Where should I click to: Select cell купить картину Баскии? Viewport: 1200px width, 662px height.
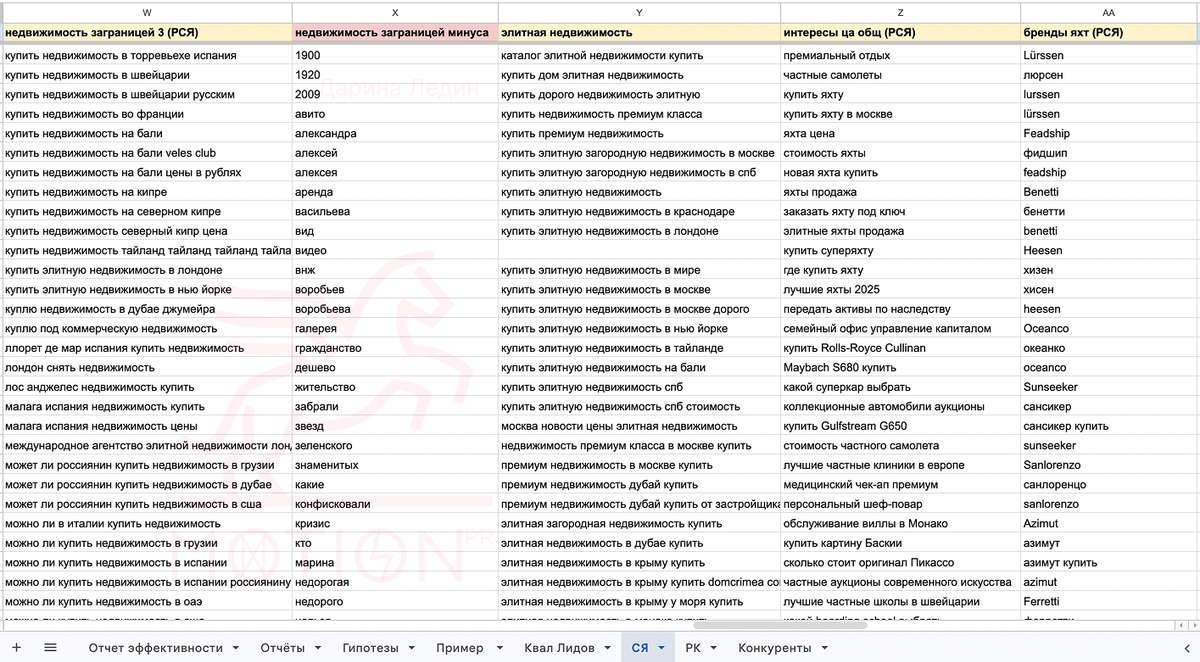(x=900, y=543)
